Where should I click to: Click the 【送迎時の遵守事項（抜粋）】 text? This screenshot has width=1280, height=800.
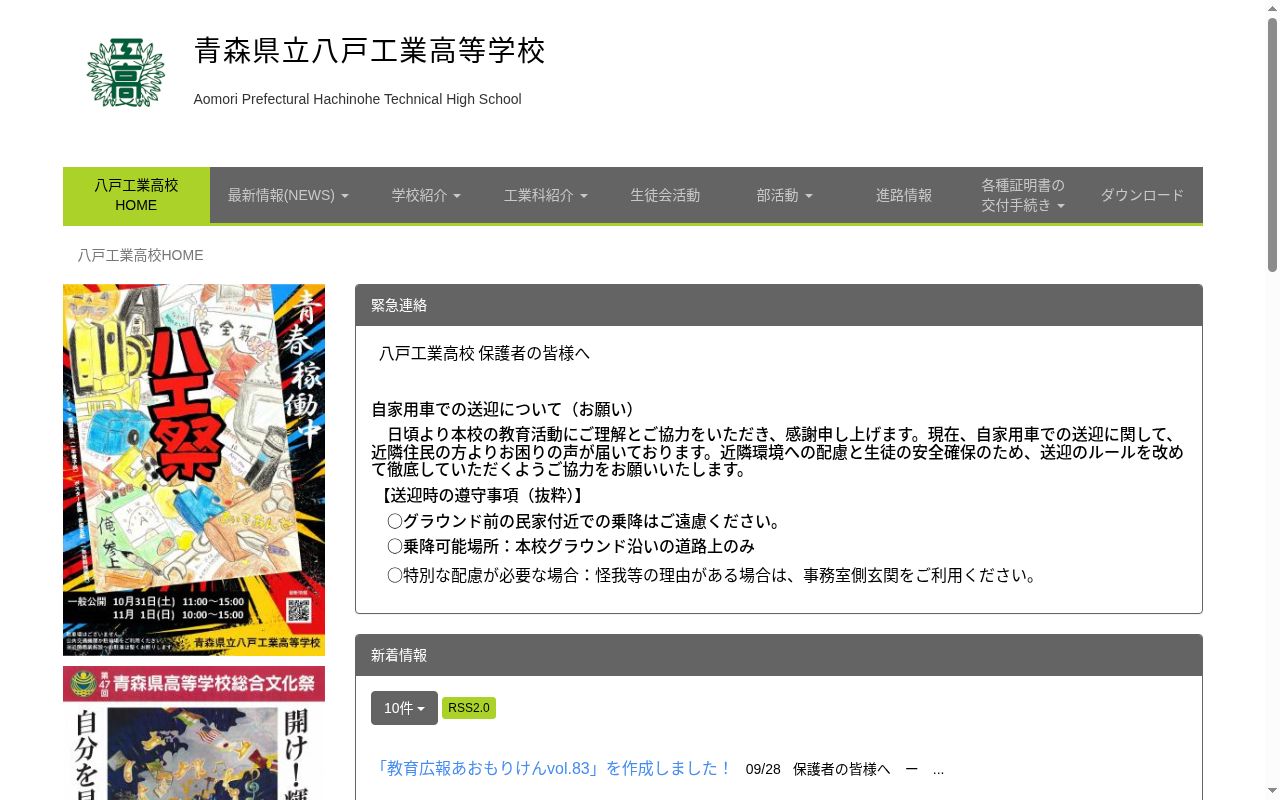click(480, 495)
